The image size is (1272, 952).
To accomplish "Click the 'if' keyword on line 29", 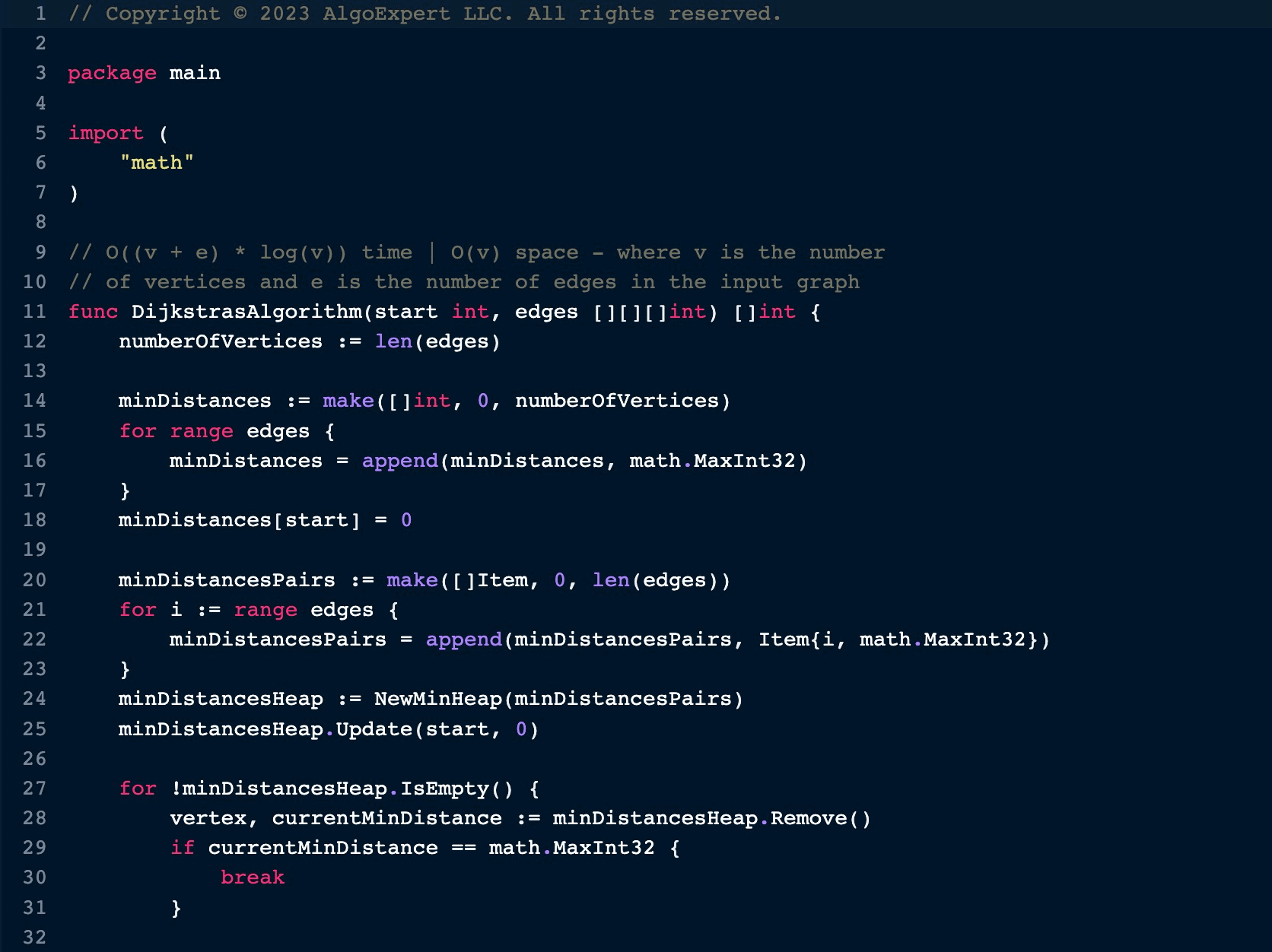I will point(183,848).
